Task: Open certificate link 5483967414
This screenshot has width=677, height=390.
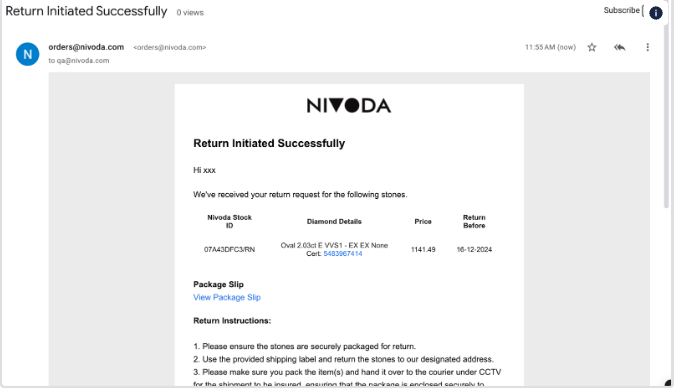Action: (343, 254)
